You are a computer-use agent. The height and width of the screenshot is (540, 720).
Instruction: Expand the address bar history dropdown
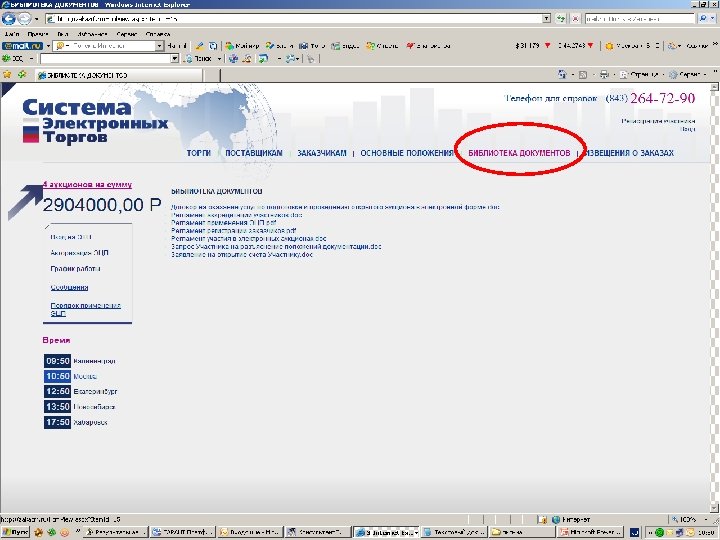click(x=546, y=19)
